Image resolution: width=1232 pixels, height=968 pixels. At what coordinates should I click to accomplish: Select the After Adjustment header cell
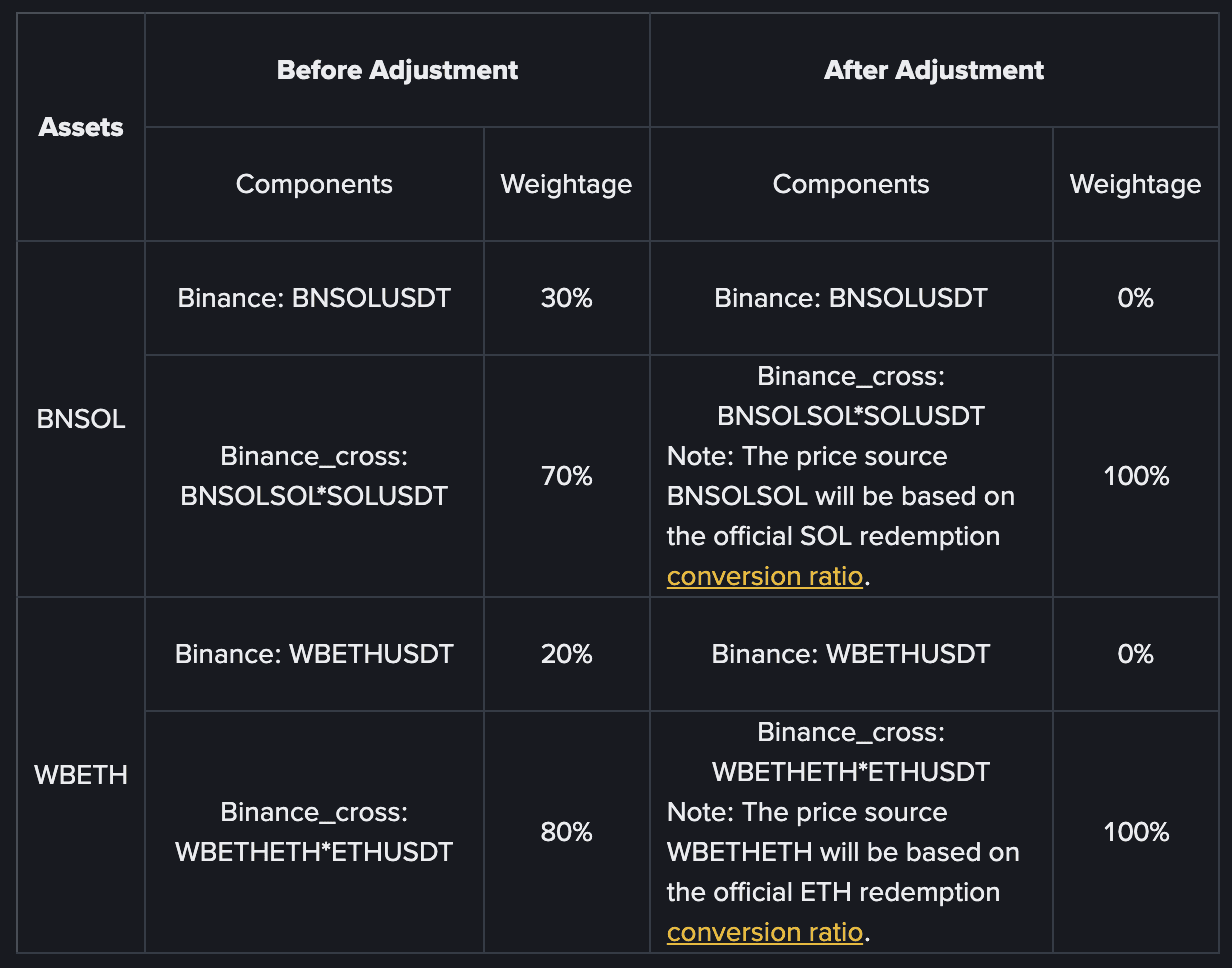pos(933,70)
